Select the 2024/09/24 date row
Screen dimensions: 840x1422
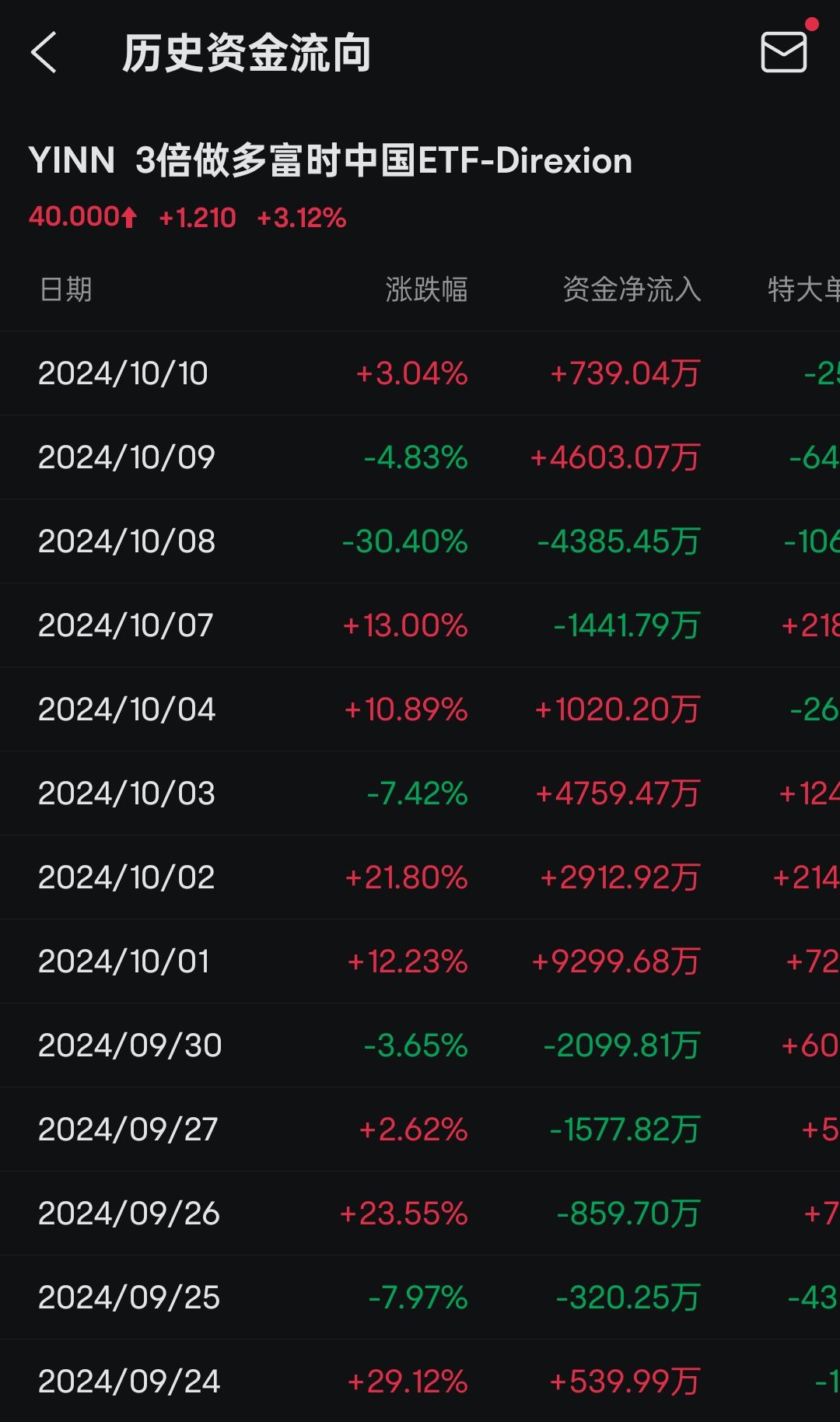[420, 1382]
